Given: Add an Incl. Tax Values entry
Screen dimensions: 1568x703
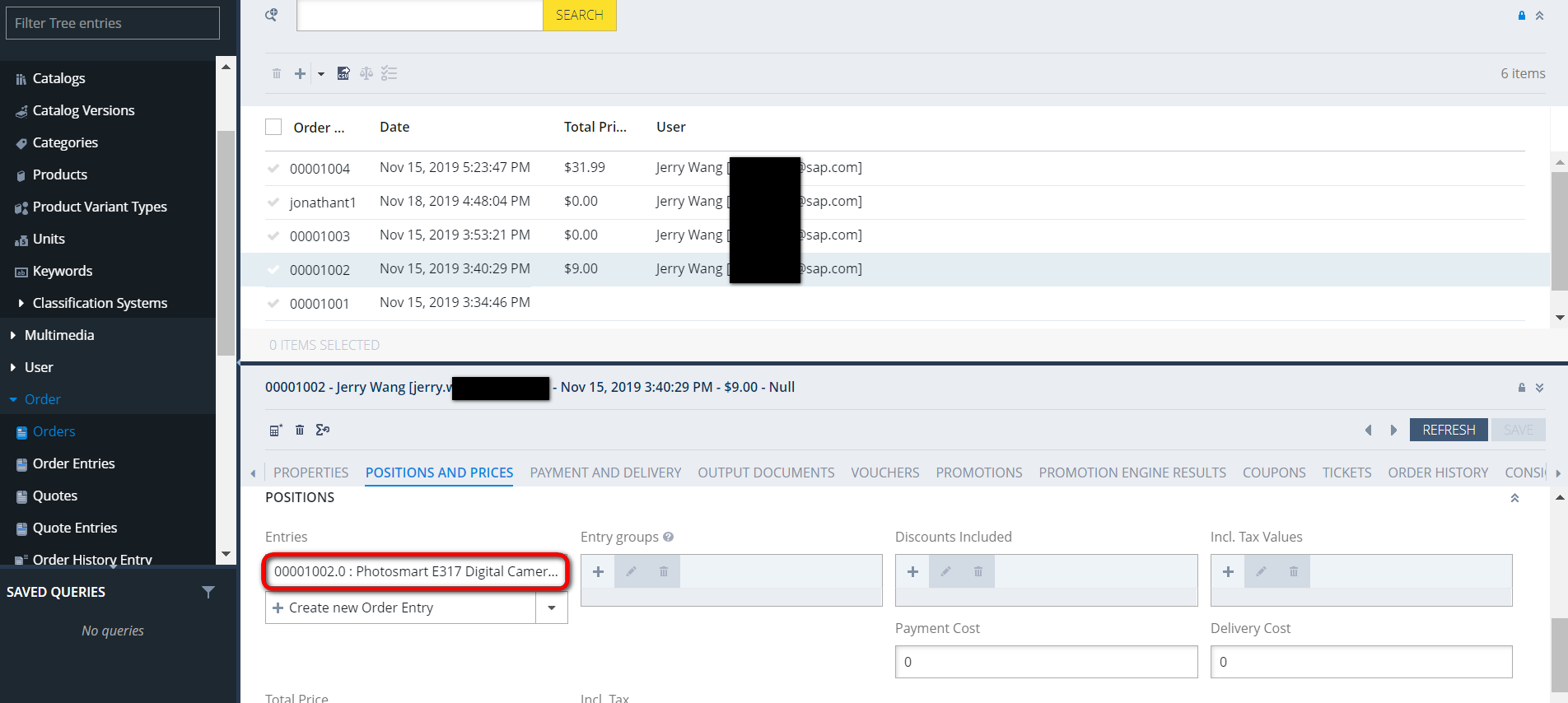Looking at the screenshot, I should point(1228,571).
